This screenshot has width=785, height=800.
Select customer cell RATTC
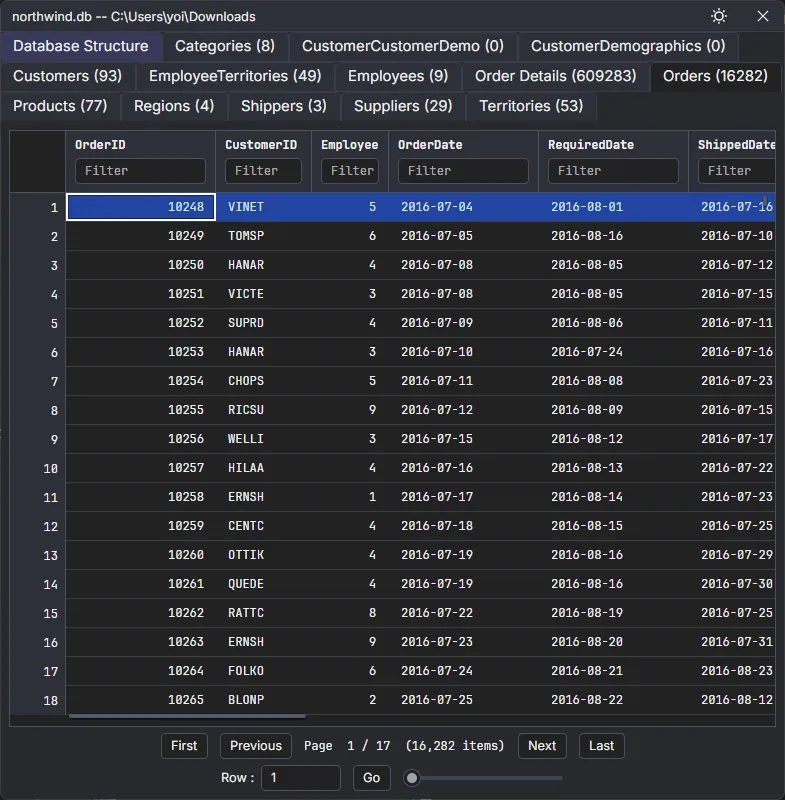tap(263, 613)
